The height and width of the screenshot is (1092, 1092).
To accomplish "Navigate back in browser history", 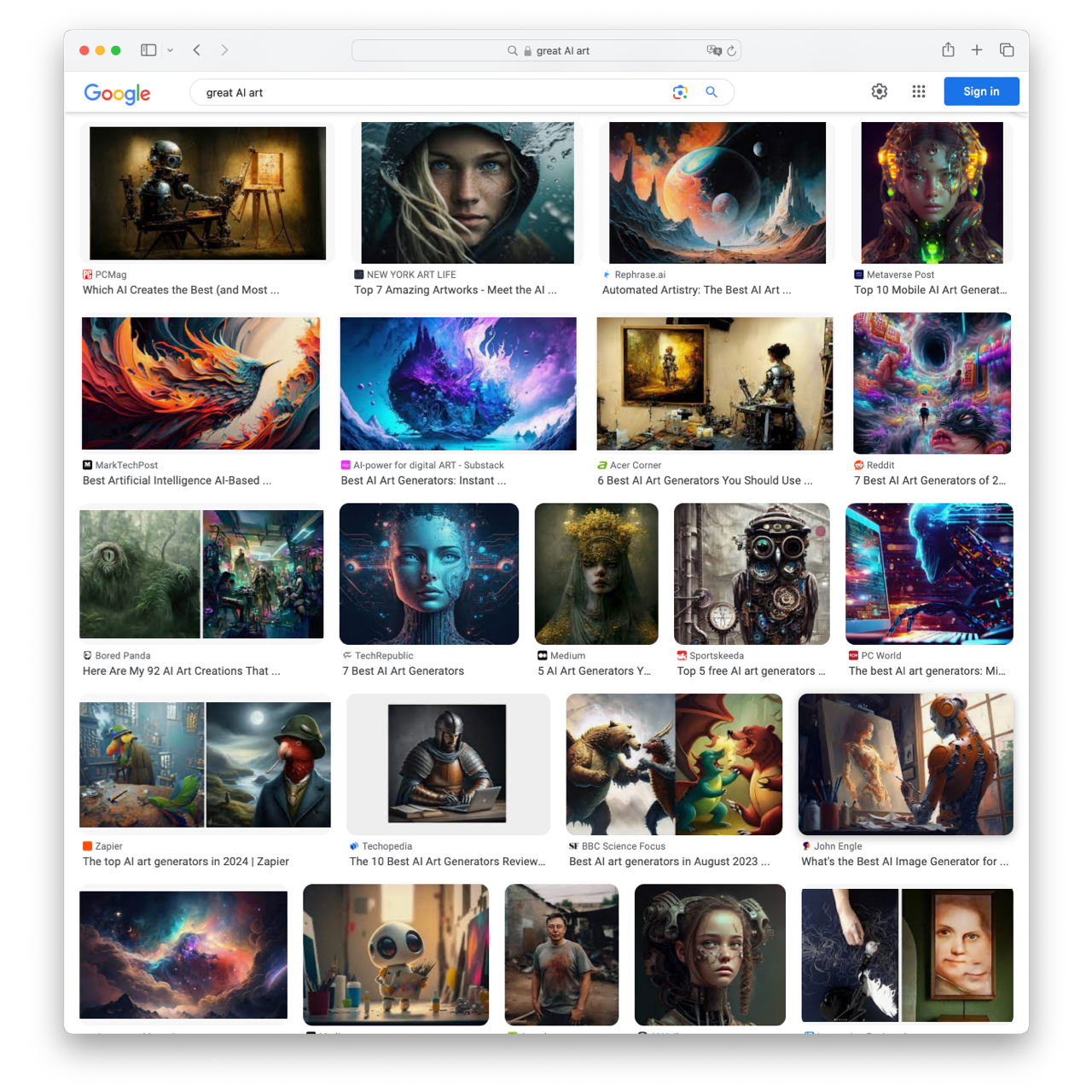I will click(197, 50).
